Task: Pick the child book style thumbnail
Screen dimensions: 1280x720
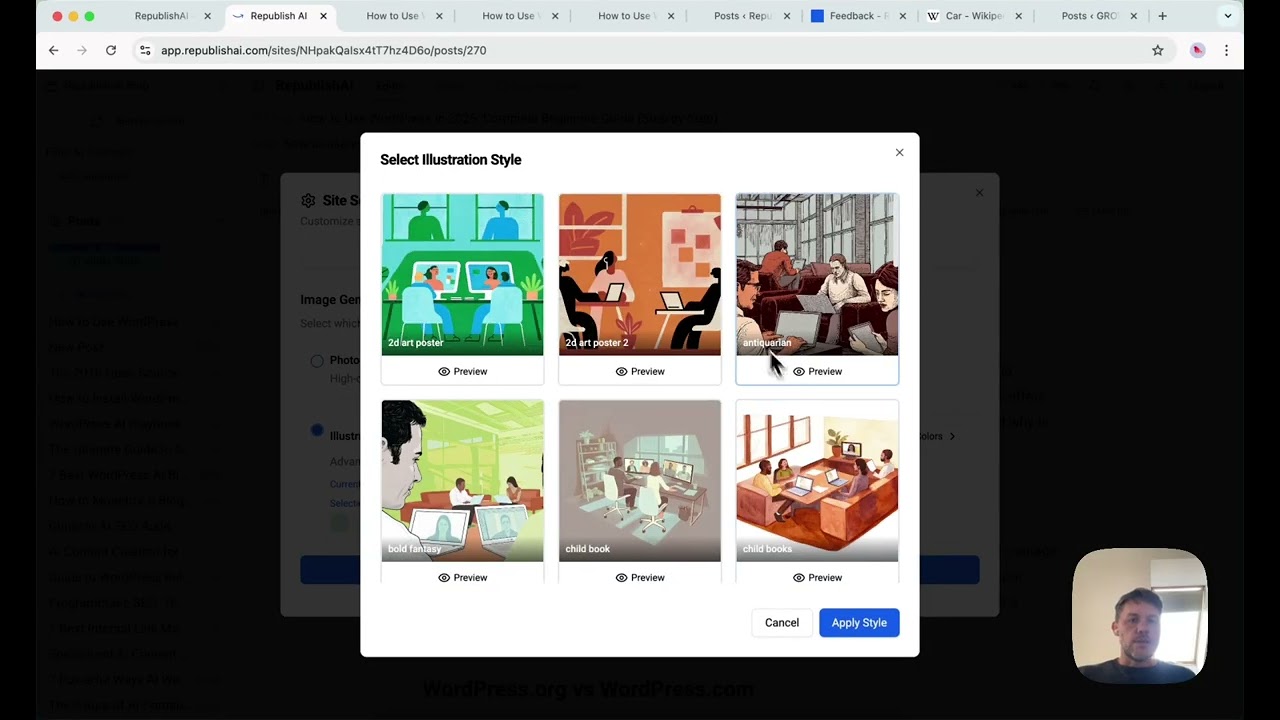Action: [x=640, y=481]
